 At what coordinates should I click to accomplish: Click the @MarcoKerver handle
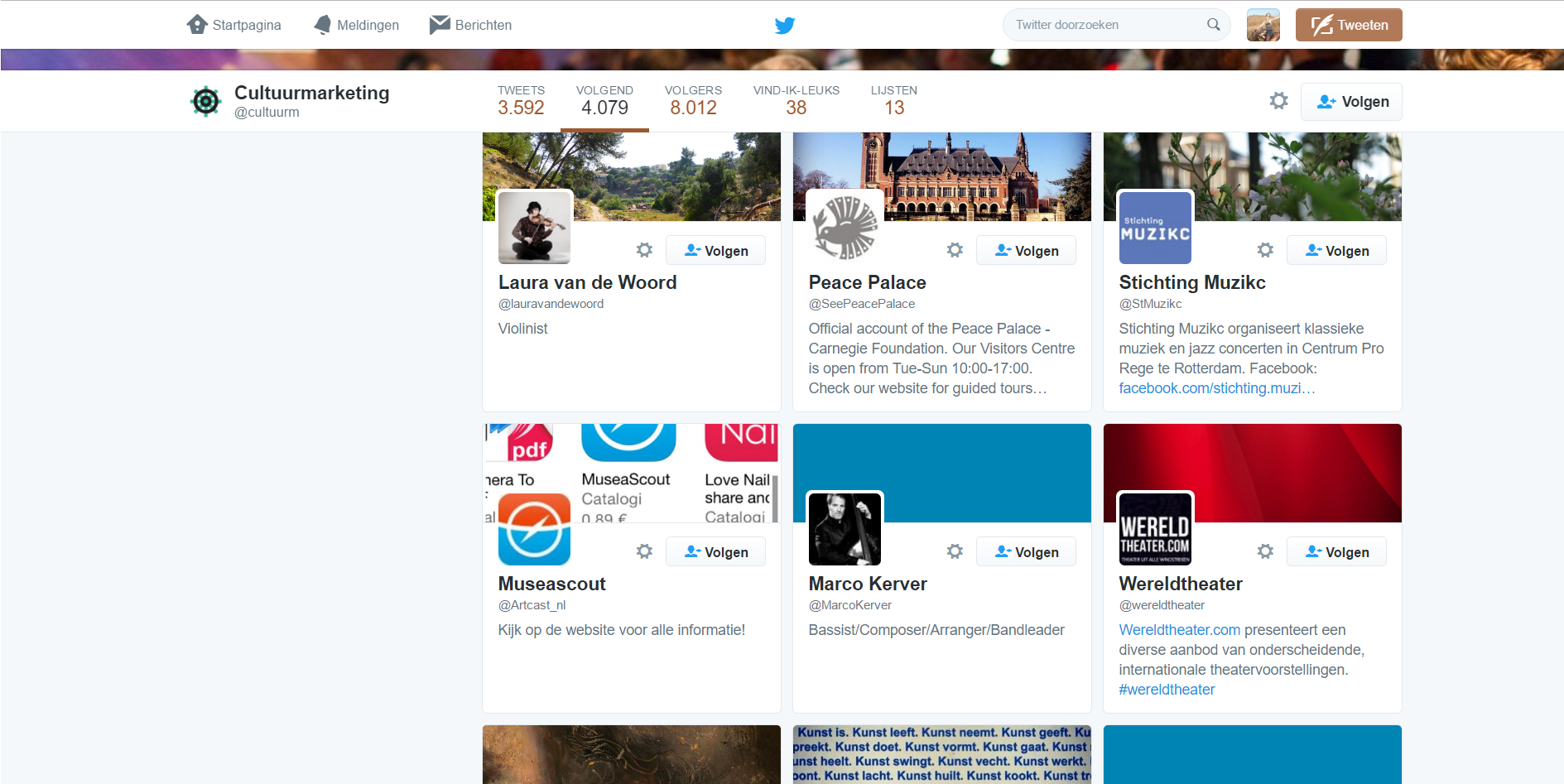(x=850, y=605)
